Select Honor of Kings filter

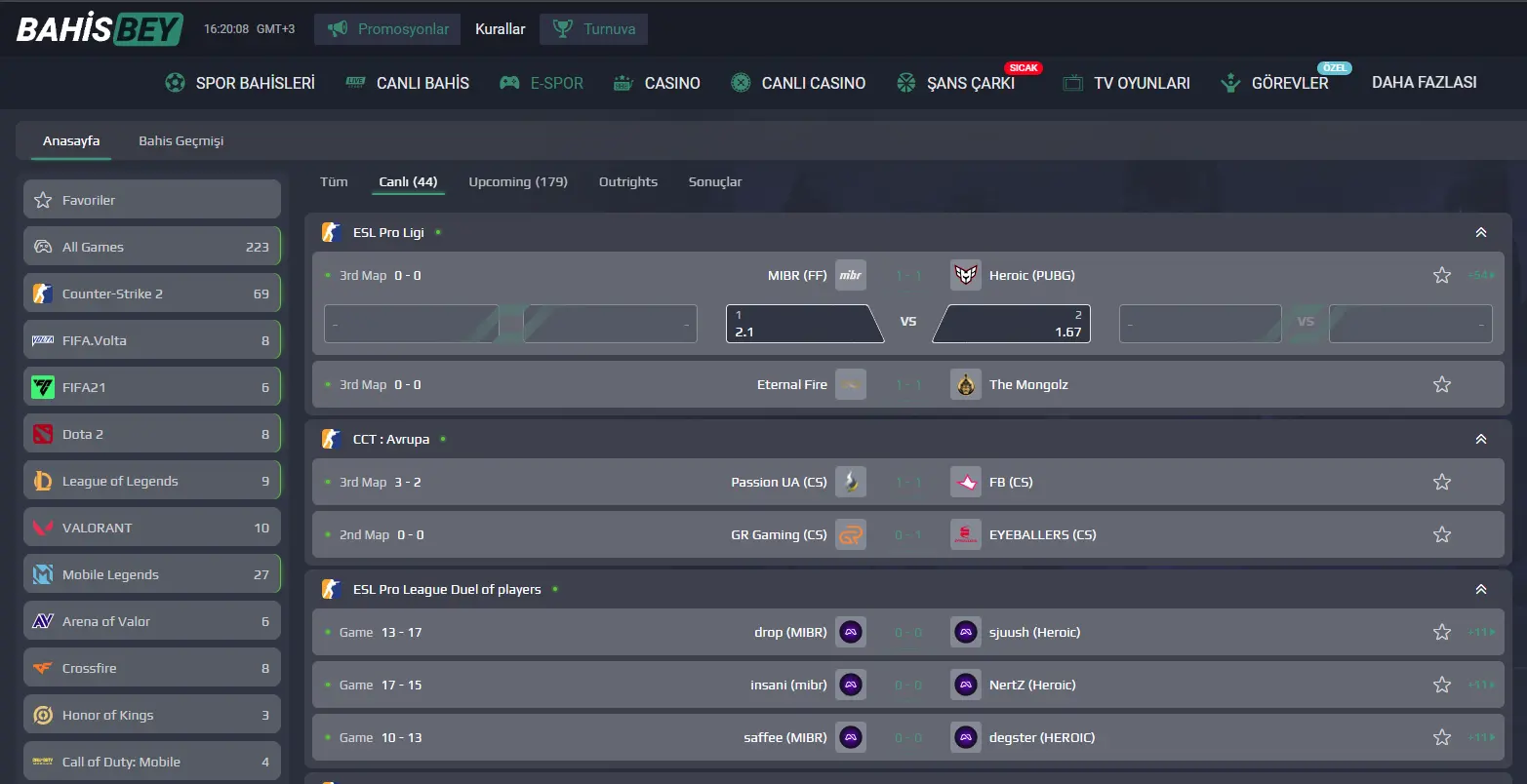click(x=152, y=714)
